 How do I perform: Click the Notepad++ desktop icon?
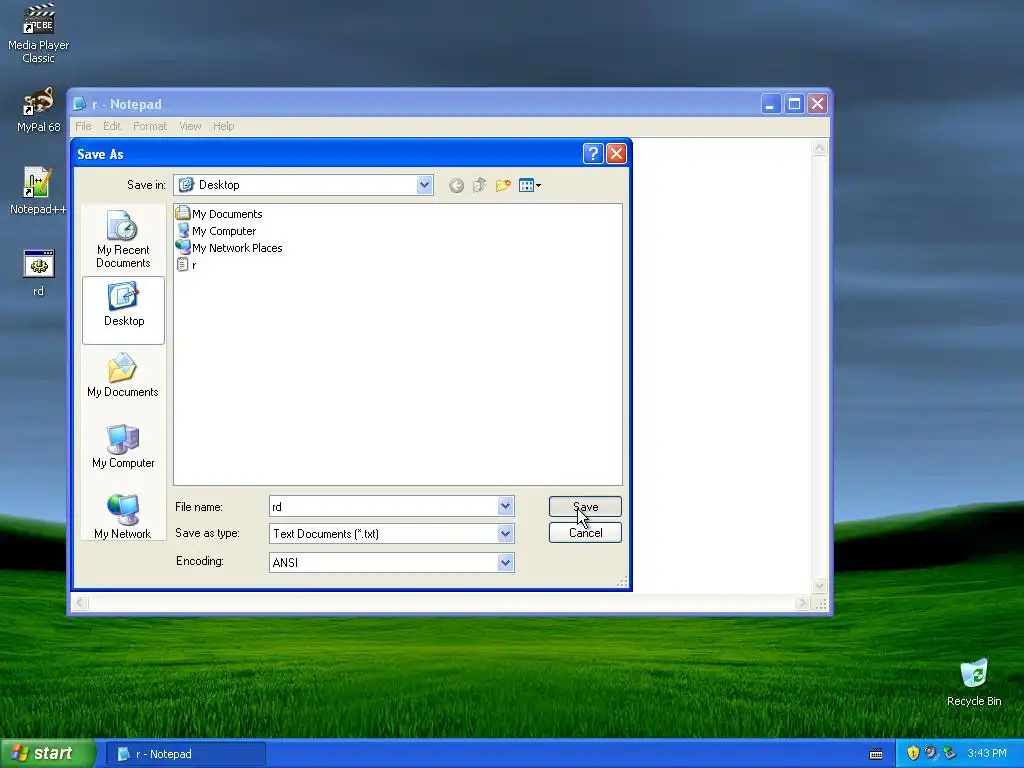pos(38,191)
